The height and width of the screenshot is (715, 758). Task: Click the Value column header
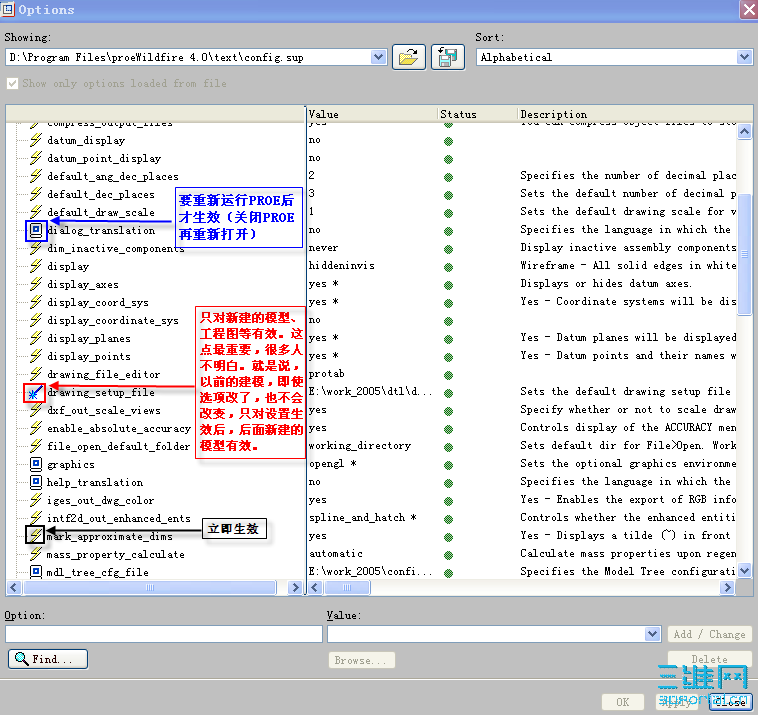click(372, 114)
